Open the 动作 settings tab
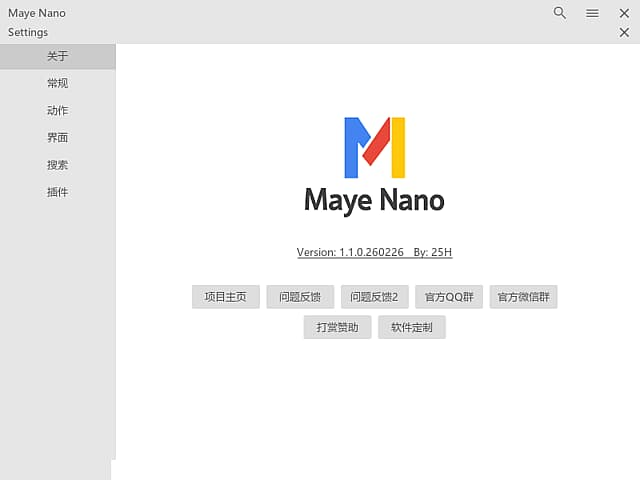Image resolution: width=640 pixels, height=480 pixels. (57, 110)
